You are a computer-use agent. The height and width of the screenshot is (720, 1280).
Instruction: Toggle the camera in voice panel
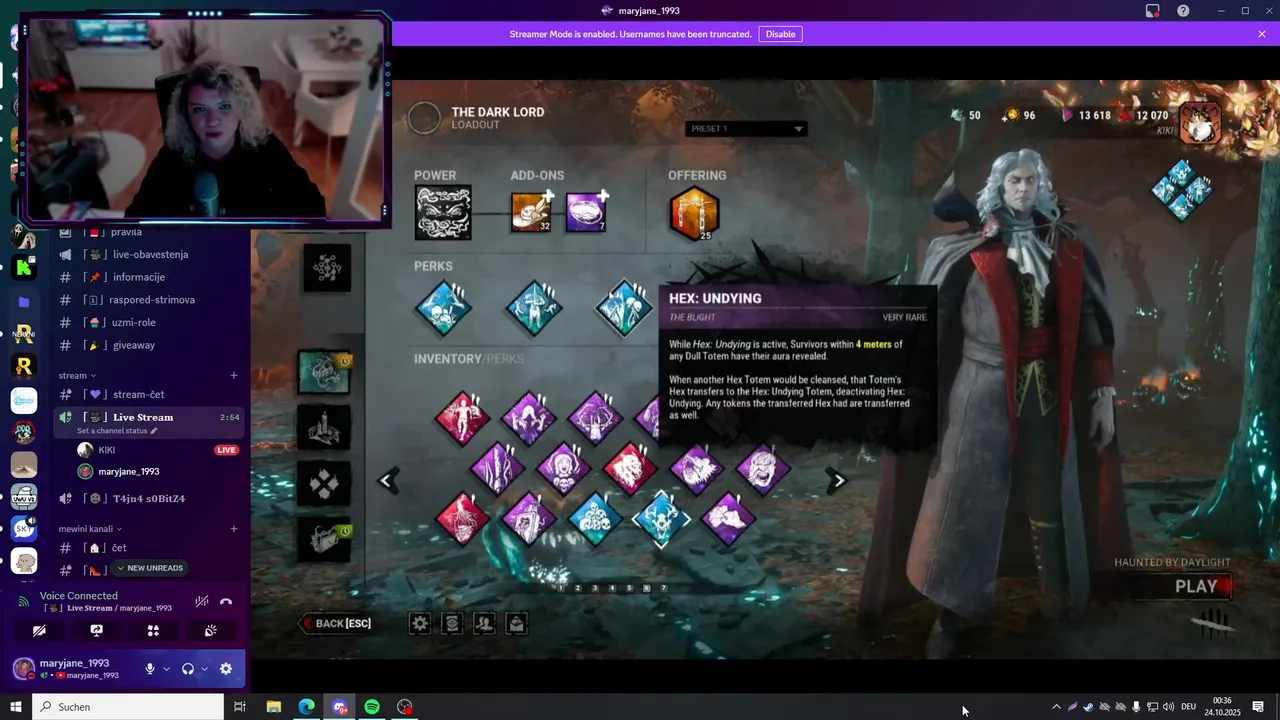39,630
